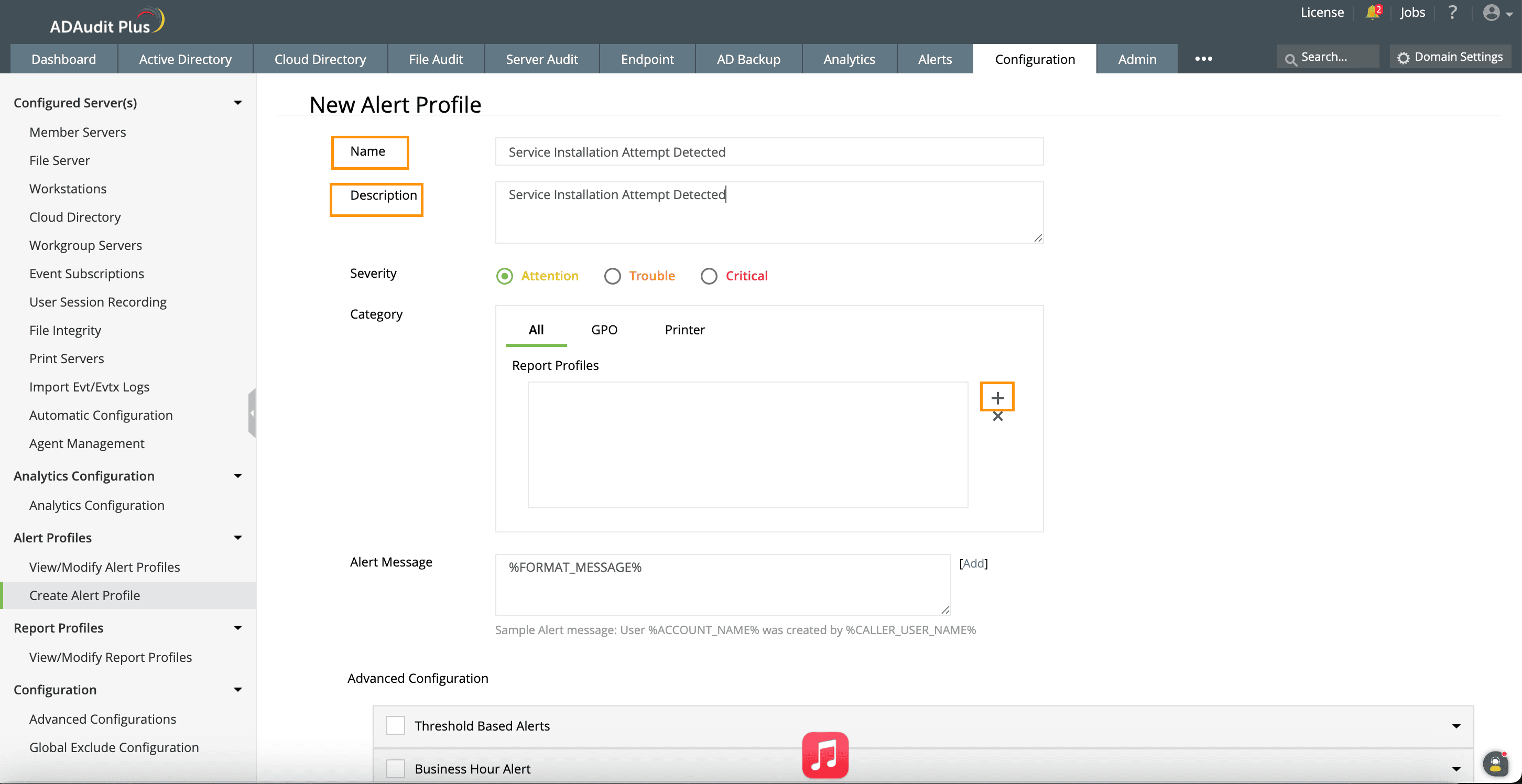Open the Music app icon in dock
Viewport: 1522px width, 784px height.
point(825,755)
